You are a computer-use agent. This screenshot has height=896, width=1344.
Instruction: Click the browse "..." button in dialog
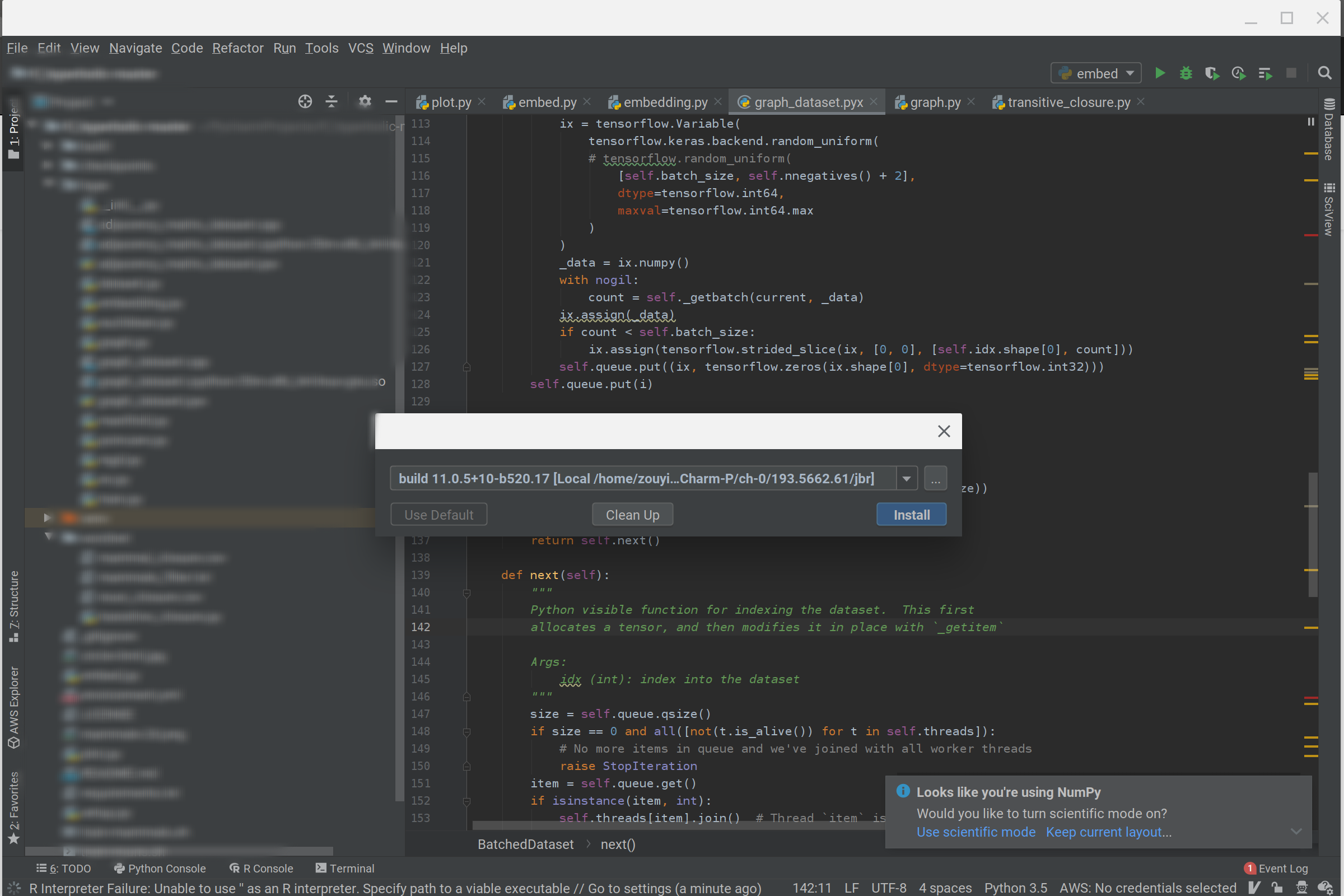(x=935, y=479)
